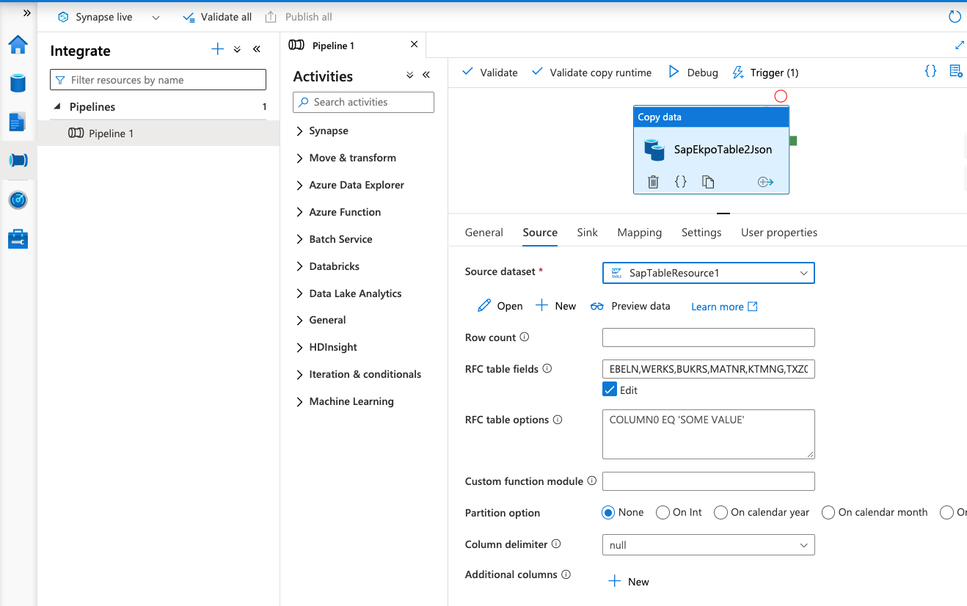Screen dimensions: 967x606
Task: Click Preview data
Action: pos(630,306)
